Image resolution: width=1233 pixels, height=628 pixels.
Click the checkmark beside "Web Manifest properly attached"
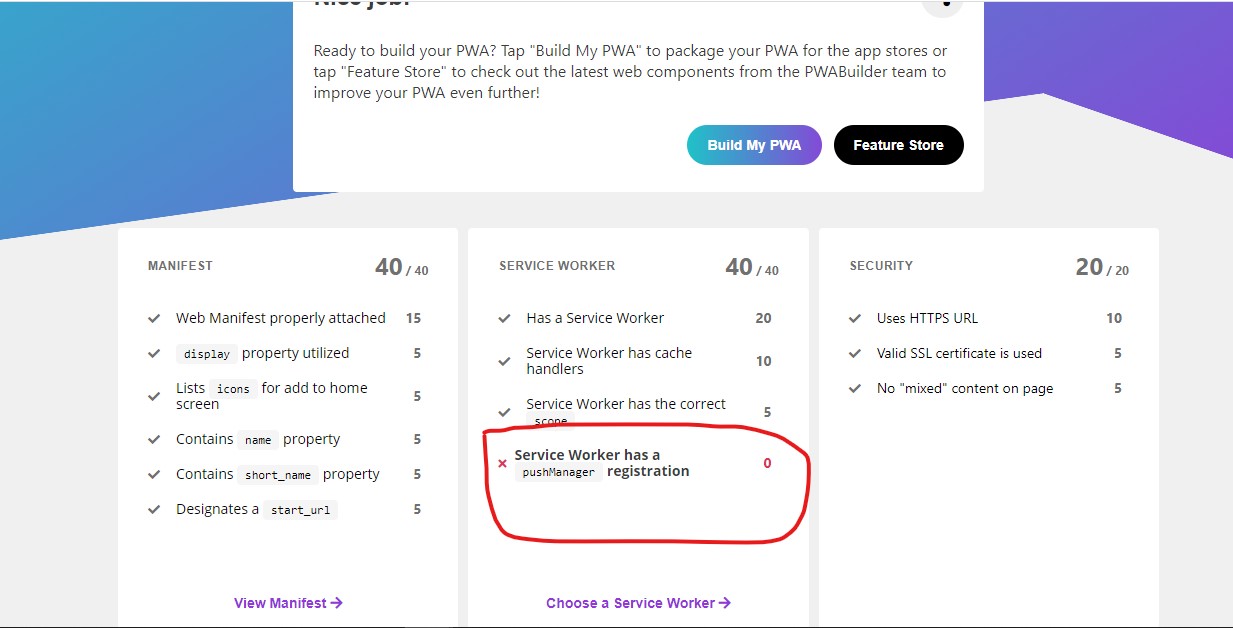[x=155, y=318]
